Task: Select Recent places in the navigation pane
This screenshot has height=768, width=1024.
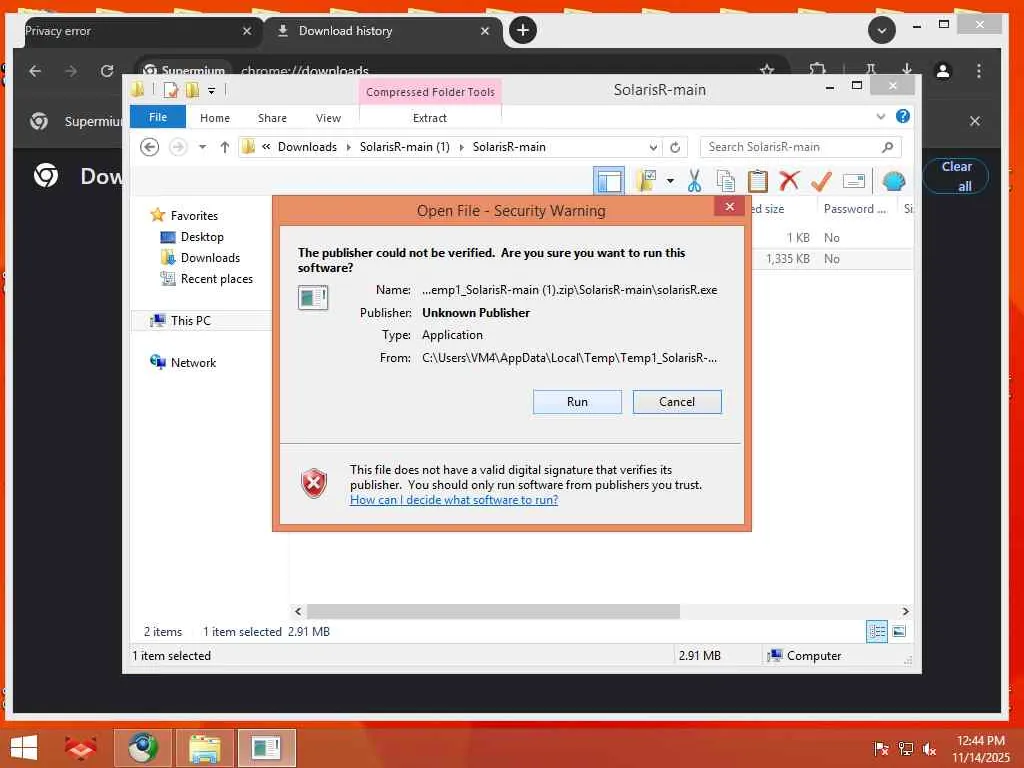Action: [216, 279]
